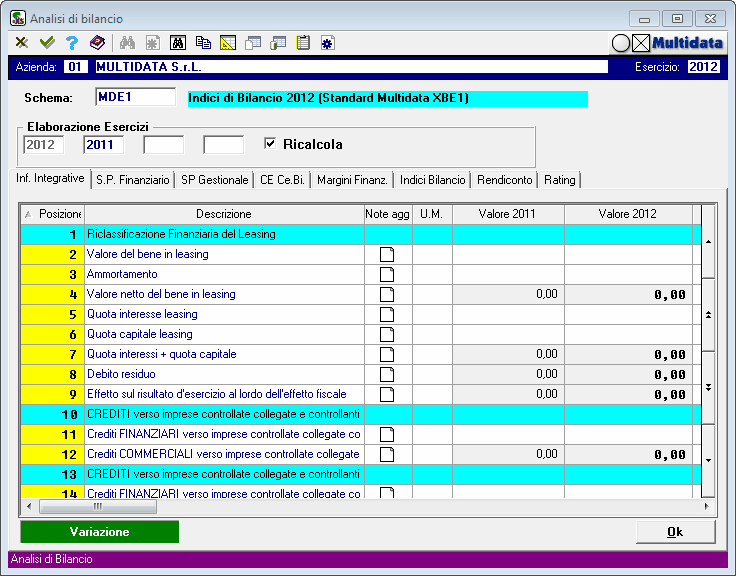Click the Schema input field MDE1
The image size is (736, 576).
[136, 97]
